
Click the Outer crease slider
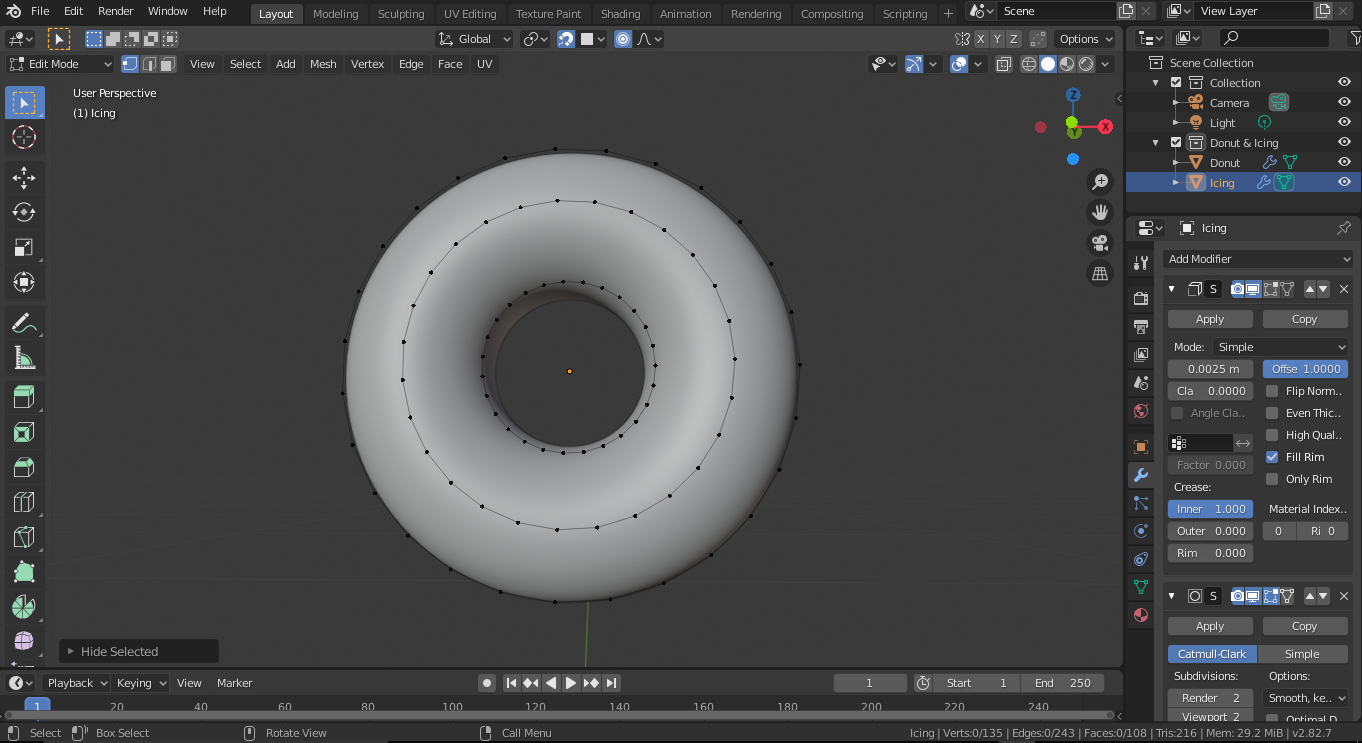(x=1210, y=531)
